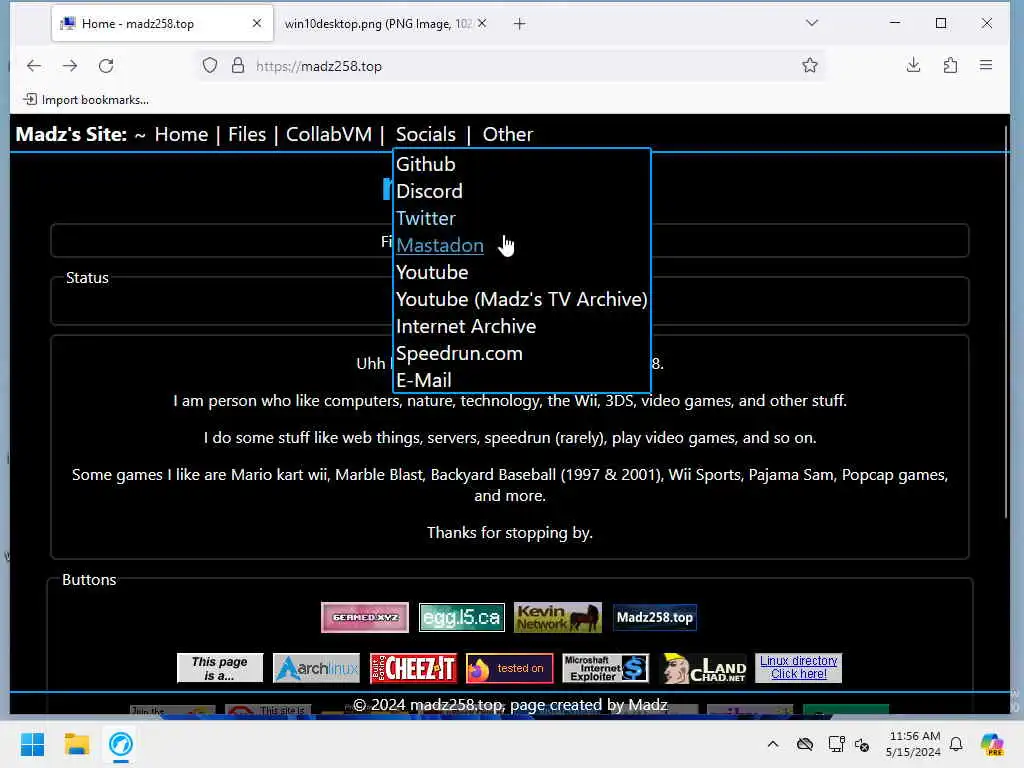
Task: Click the CHEEZ-IT badge
Action: pos(413,668)
